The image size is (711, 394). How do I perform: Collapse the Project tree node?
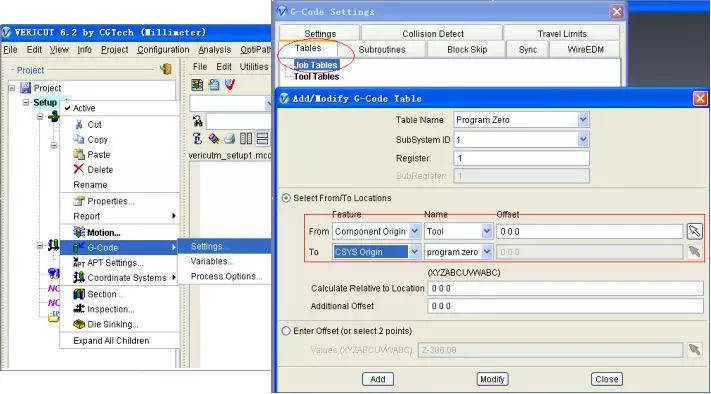[12, 88]
